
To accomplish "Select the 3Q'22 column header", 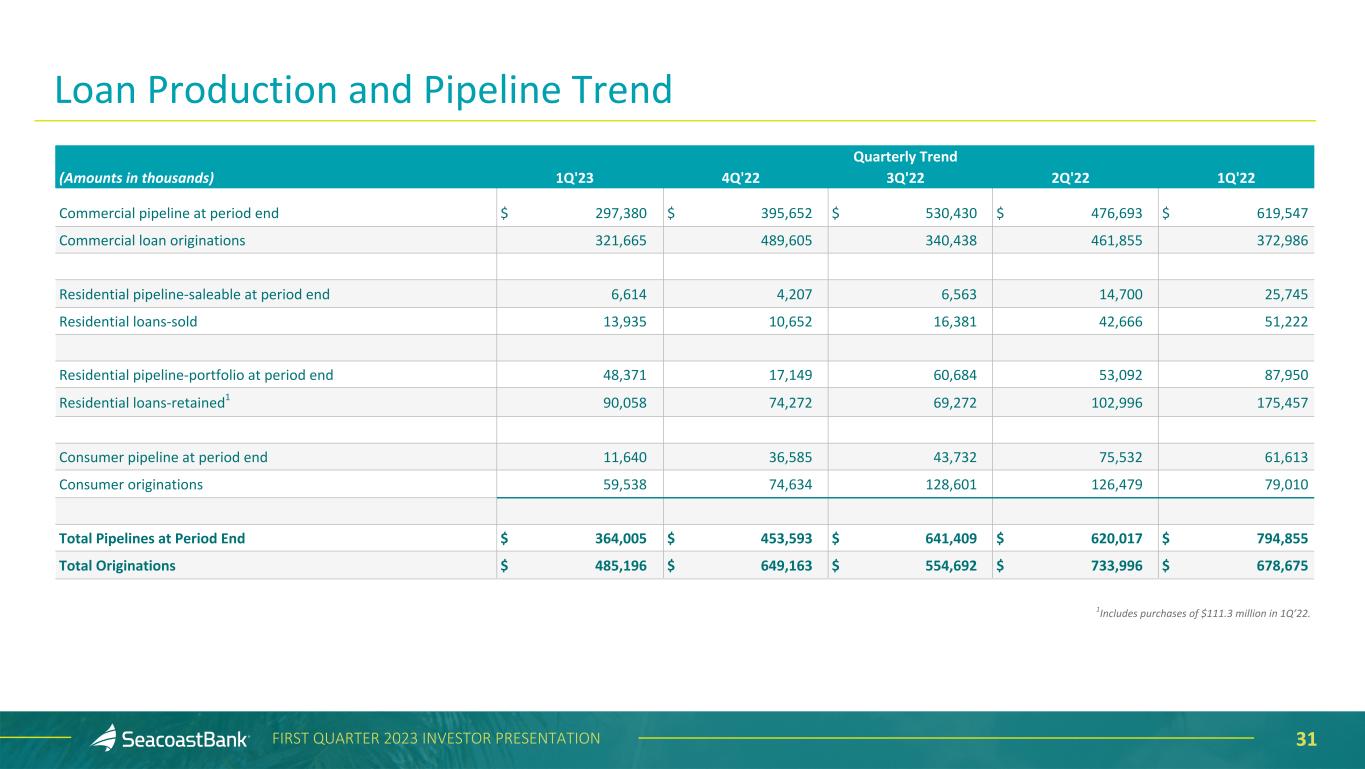I will pos(906,178).
